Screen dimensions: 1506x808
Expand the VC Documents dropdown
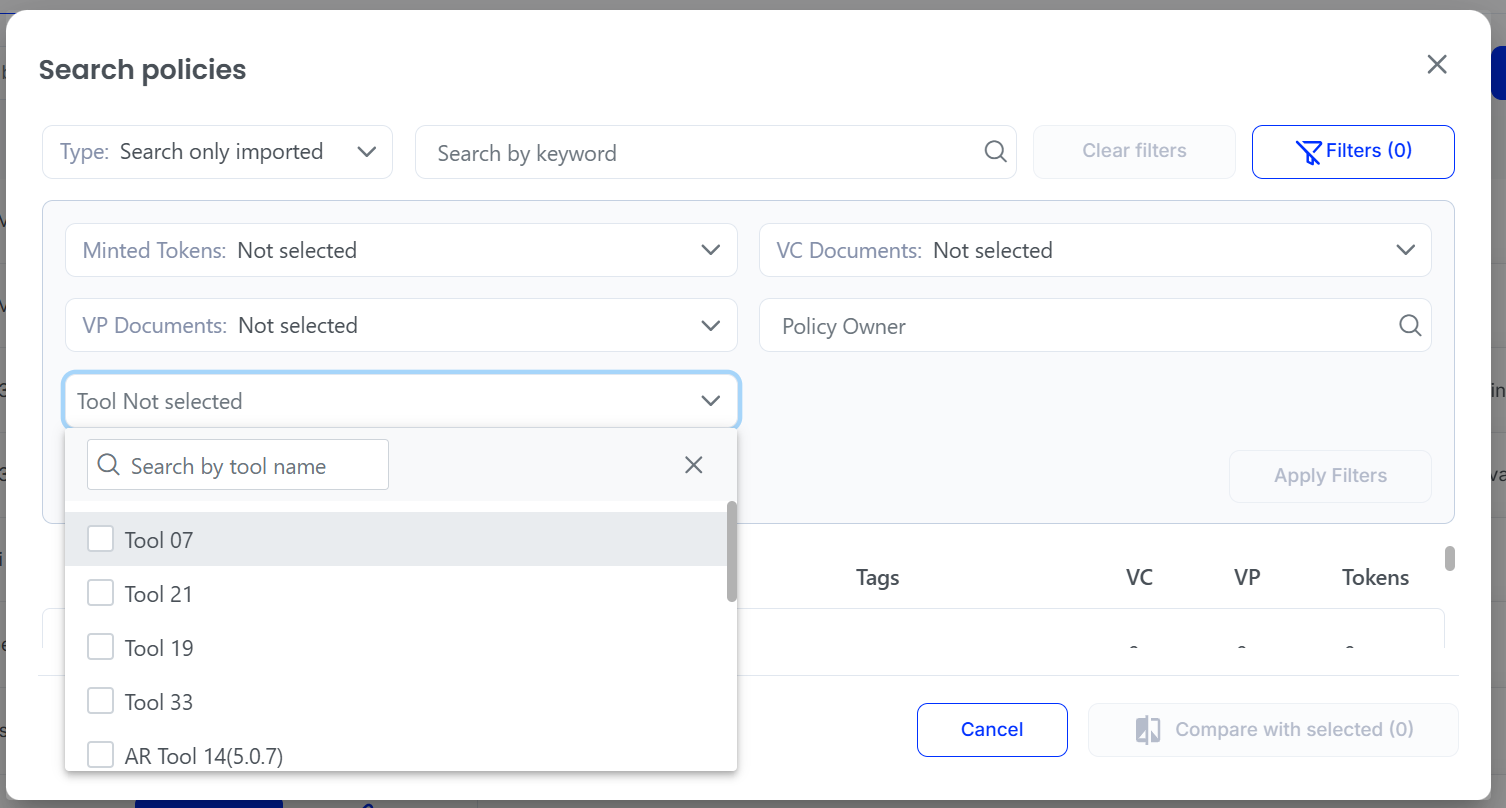pyautogui.click(x=1095, y=250)
